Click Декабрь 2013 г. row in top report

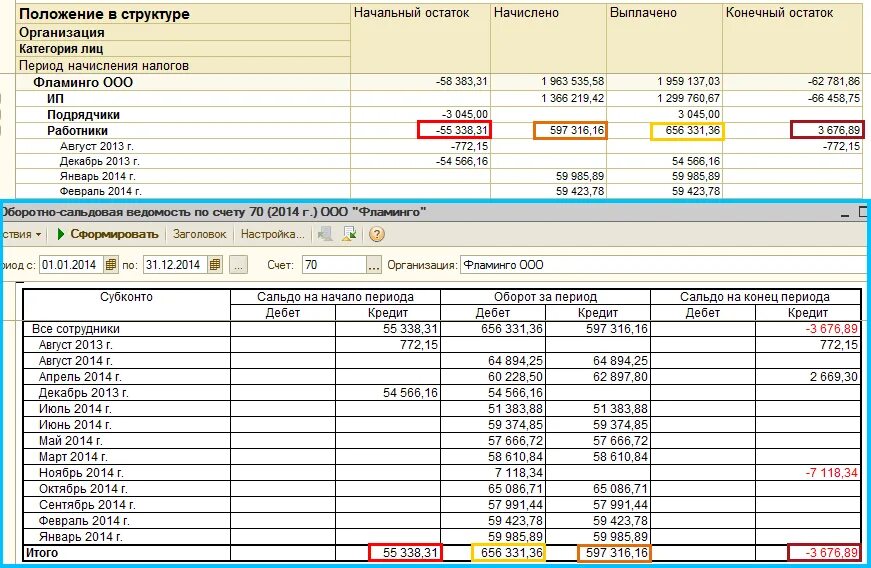tap(438, 162)
